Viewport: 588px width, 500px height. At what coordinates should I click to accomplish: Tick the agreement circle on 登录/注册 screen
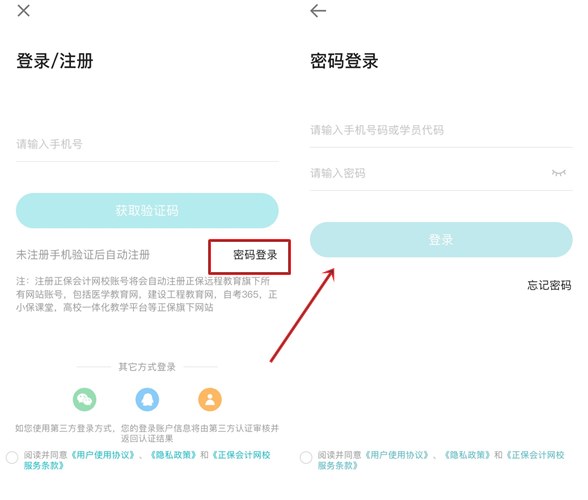(x=12, y=458)
